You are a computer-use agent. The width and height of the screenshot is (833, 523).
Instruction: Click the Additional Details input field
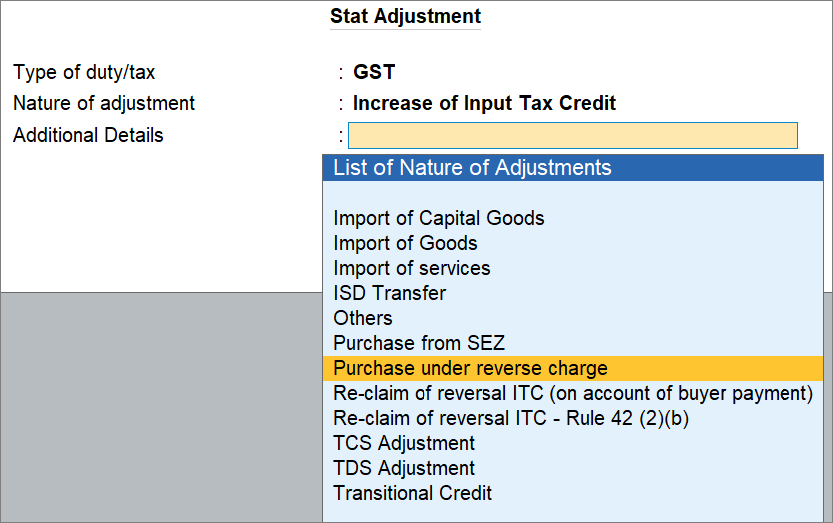[x=572, y=135]
